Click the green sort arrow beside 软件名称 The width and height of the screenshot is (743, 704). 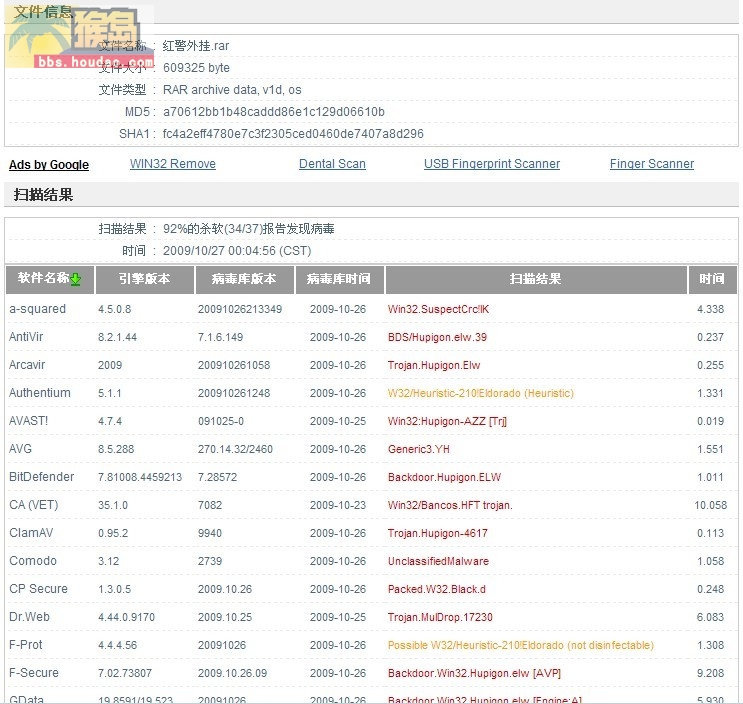[75, 280]
